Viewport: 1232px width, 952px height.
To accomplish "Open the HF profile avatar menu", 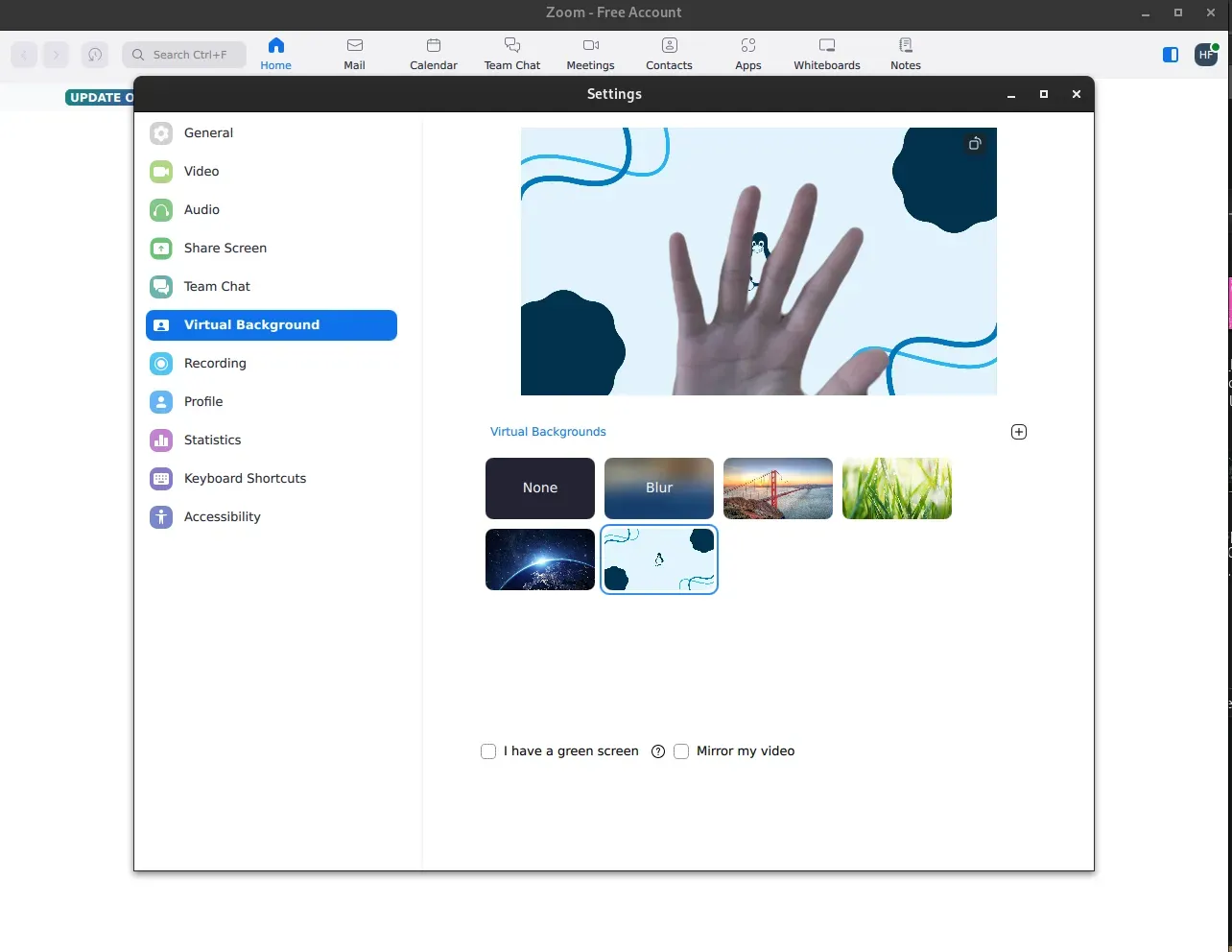I will (x=1206, y=55).
